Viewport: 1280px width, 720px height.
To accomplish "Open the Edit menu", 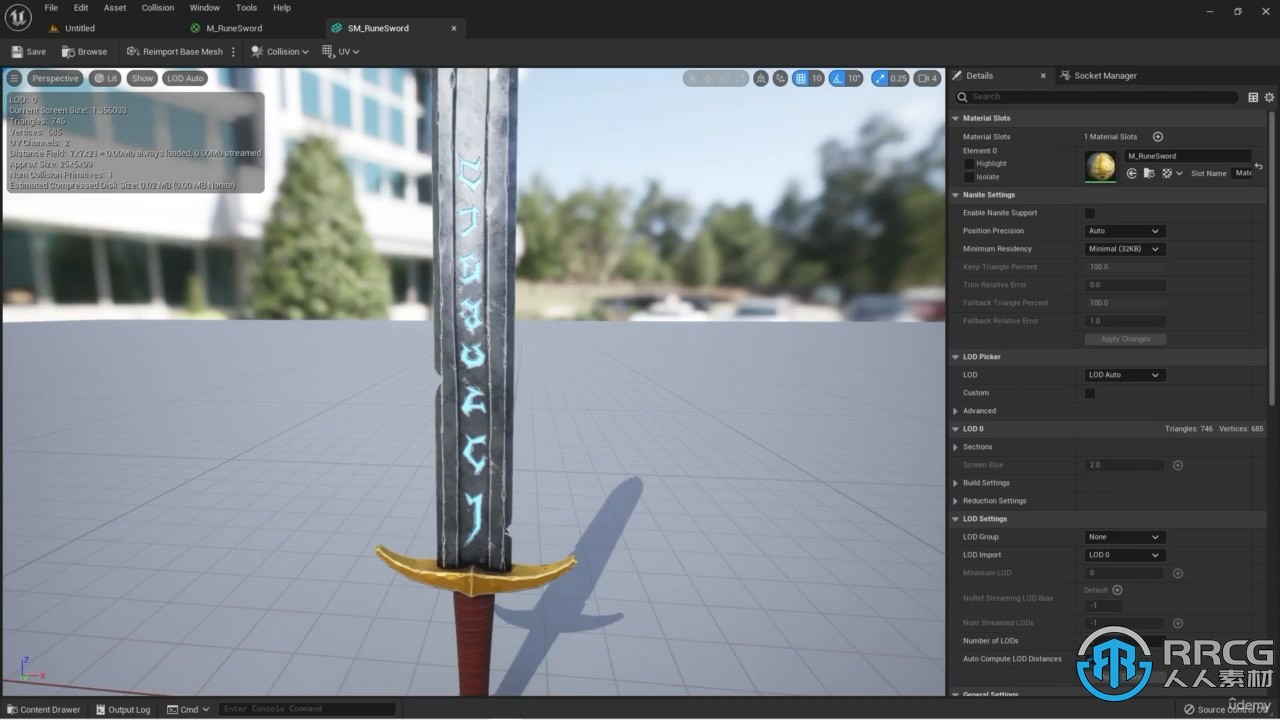I will (x=81, y=8).
